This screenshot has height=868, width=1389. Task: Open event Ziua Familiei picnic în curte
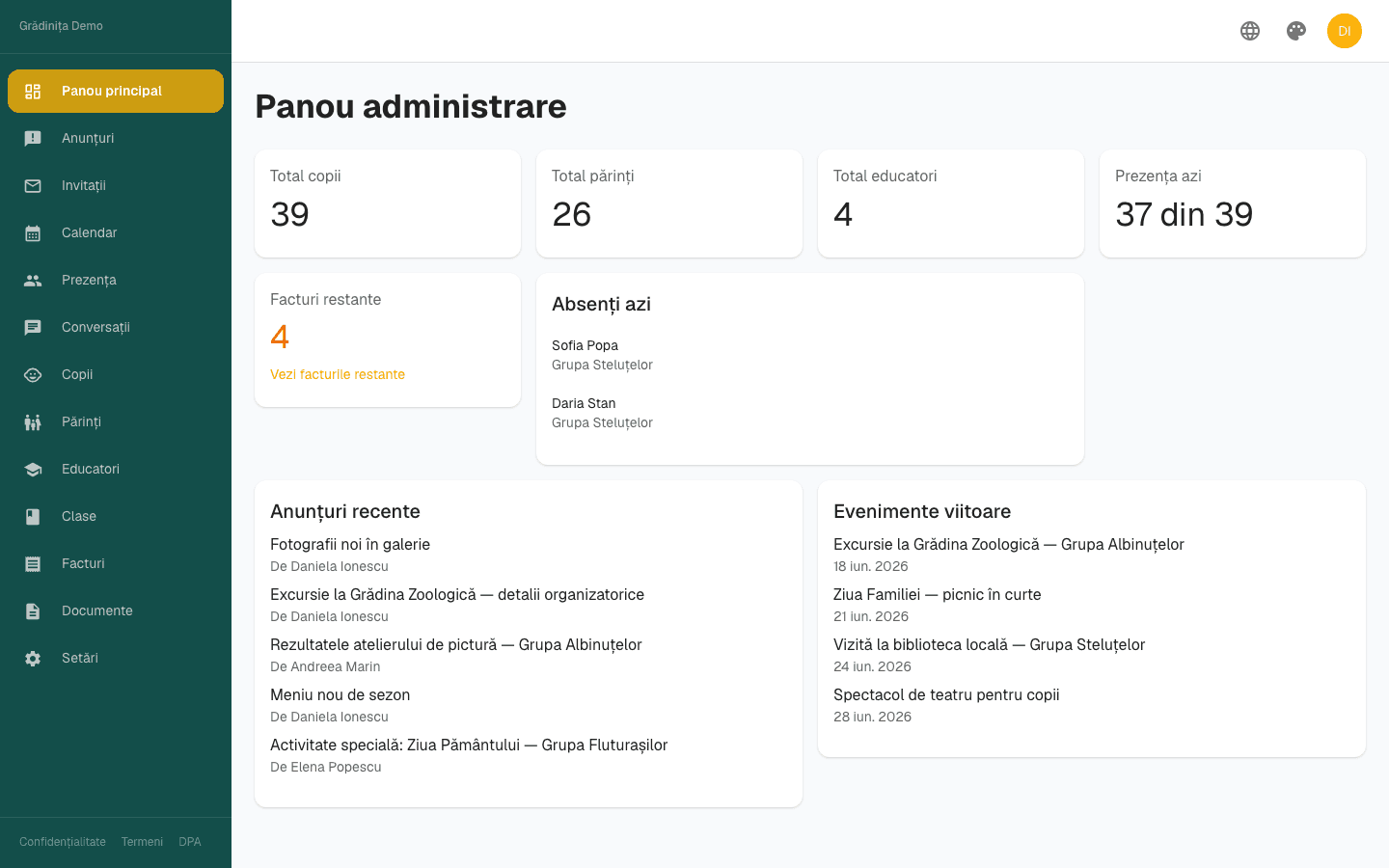click(938, 594)
